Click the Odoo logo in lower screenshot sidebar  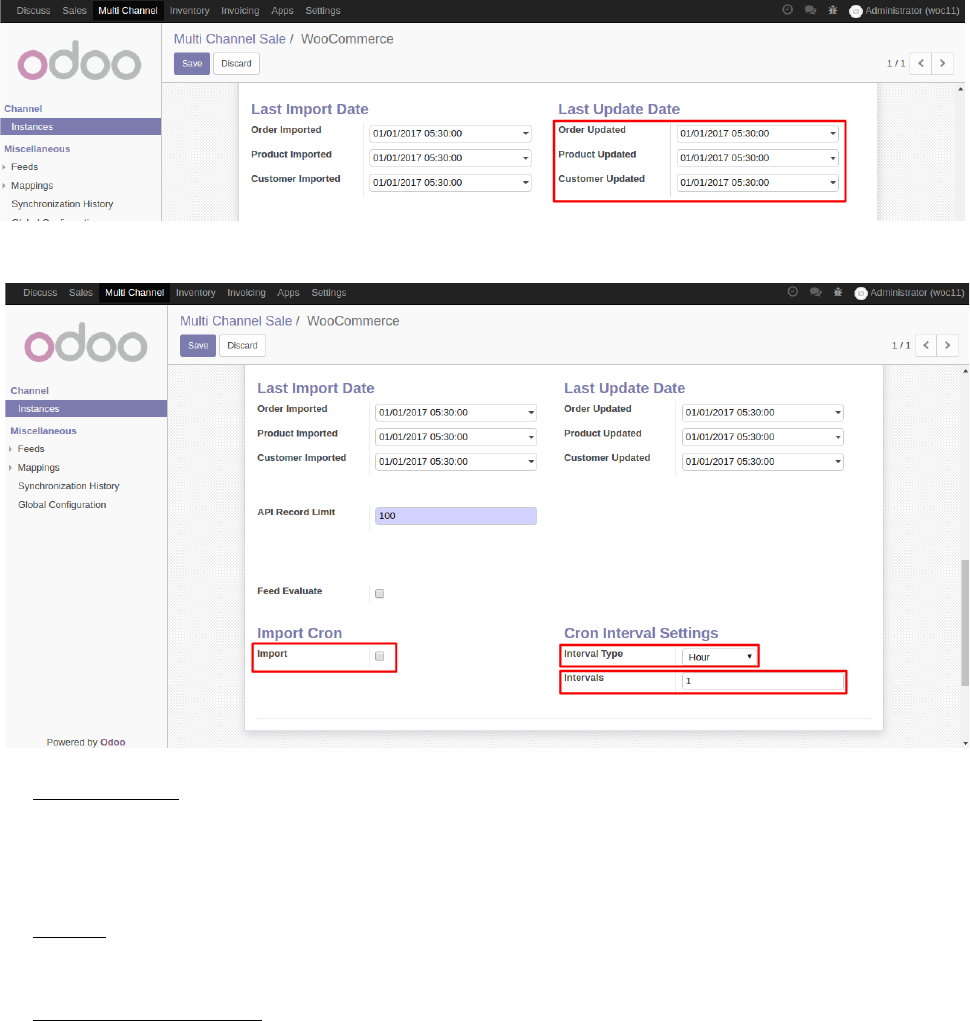[86, 343]
